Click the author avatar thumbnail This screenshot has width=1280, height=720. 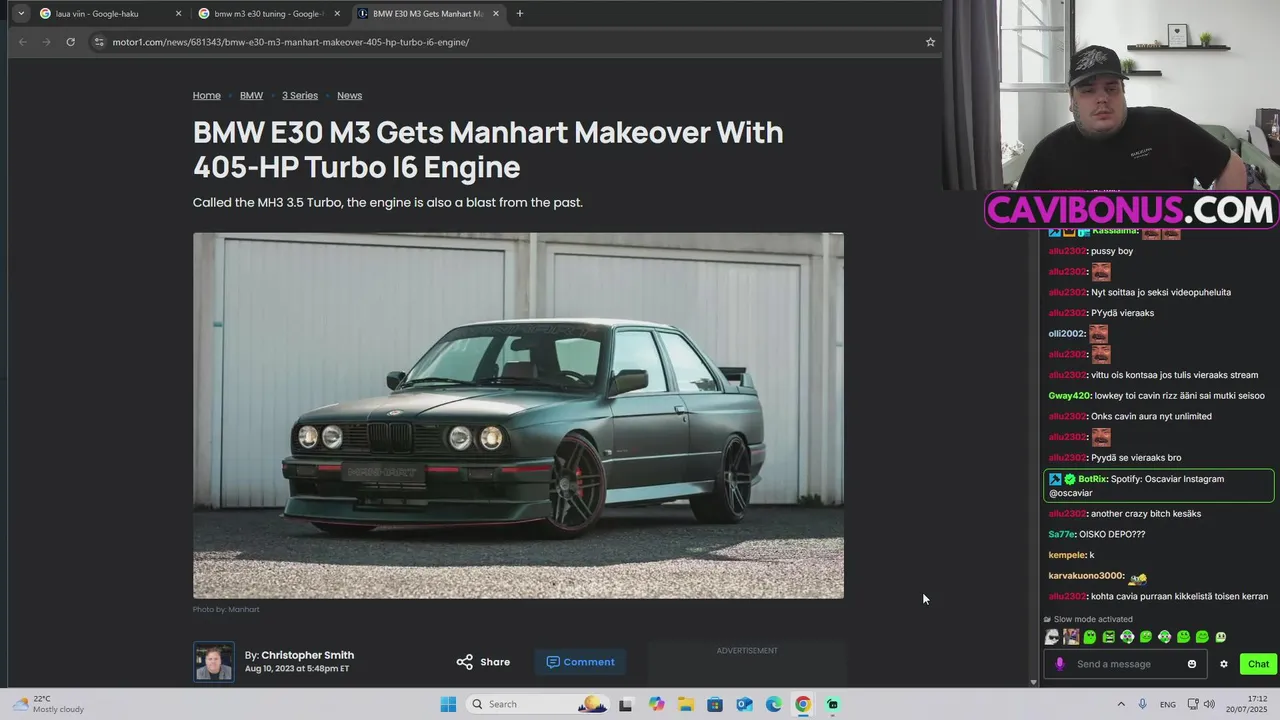[x=214, y=662]
